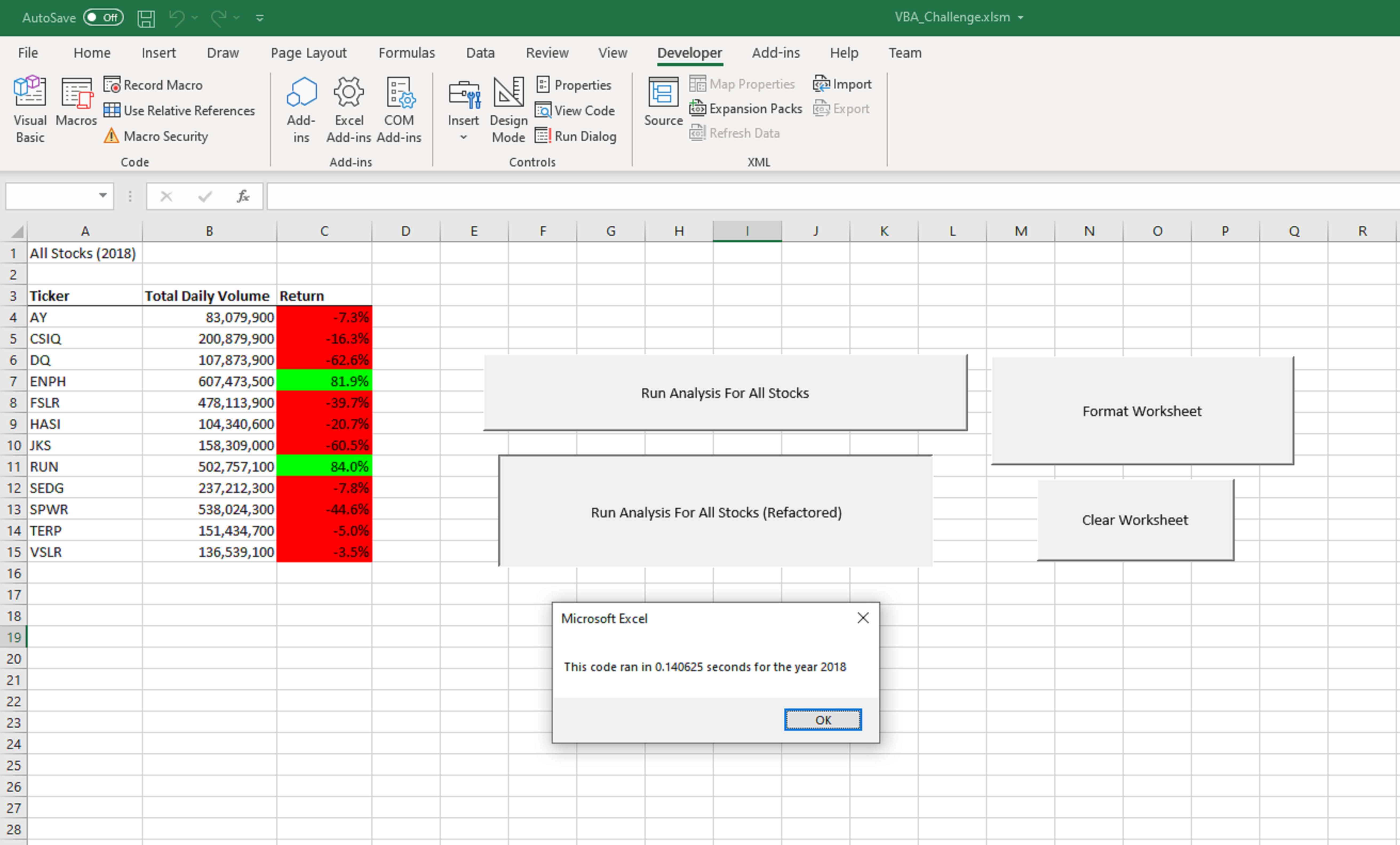
Task: Select cell with ticker ENPH
Action: tap(85, 381)
